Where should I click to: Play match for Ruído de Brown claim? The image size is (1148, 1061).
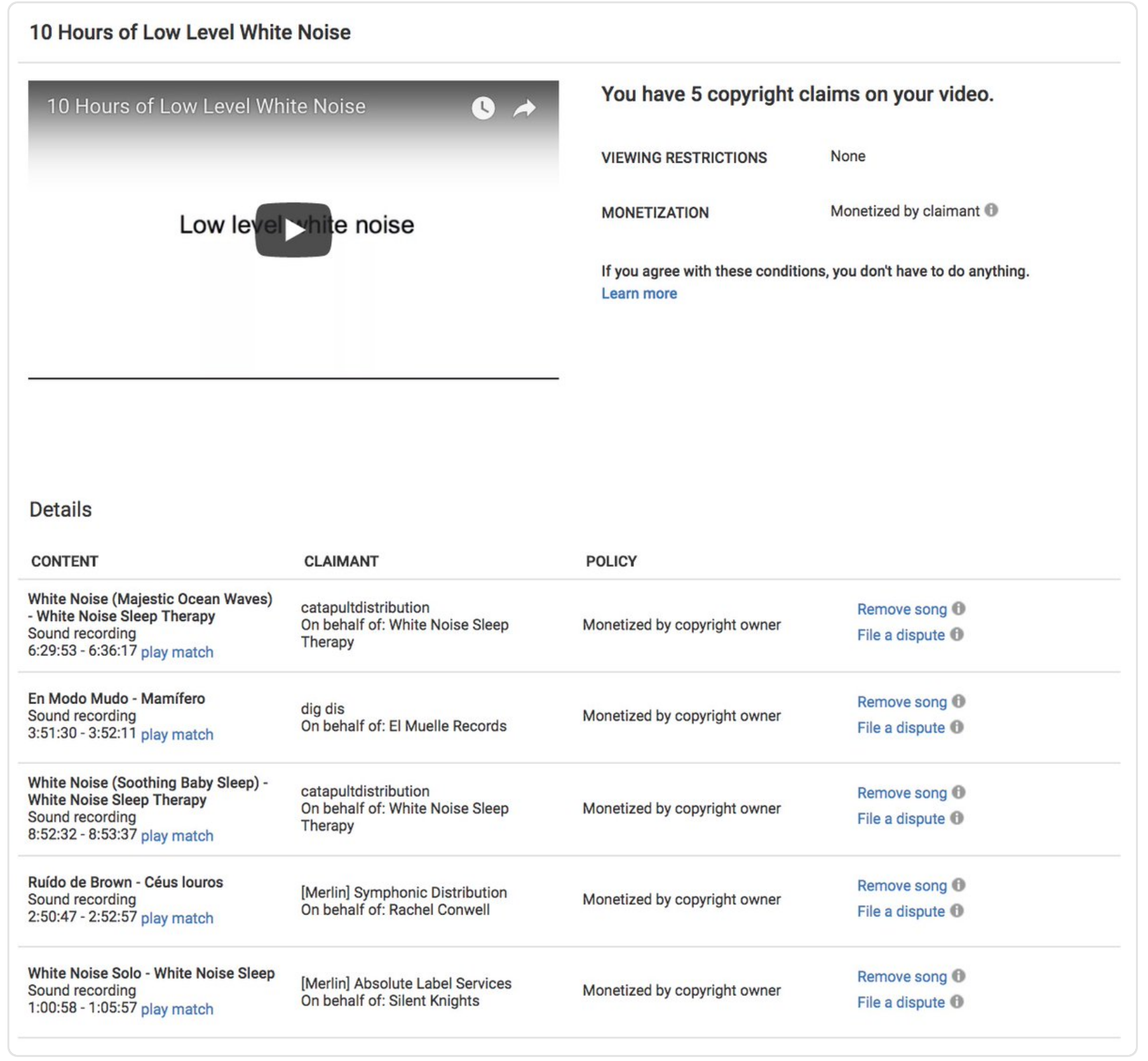(177, 918)
